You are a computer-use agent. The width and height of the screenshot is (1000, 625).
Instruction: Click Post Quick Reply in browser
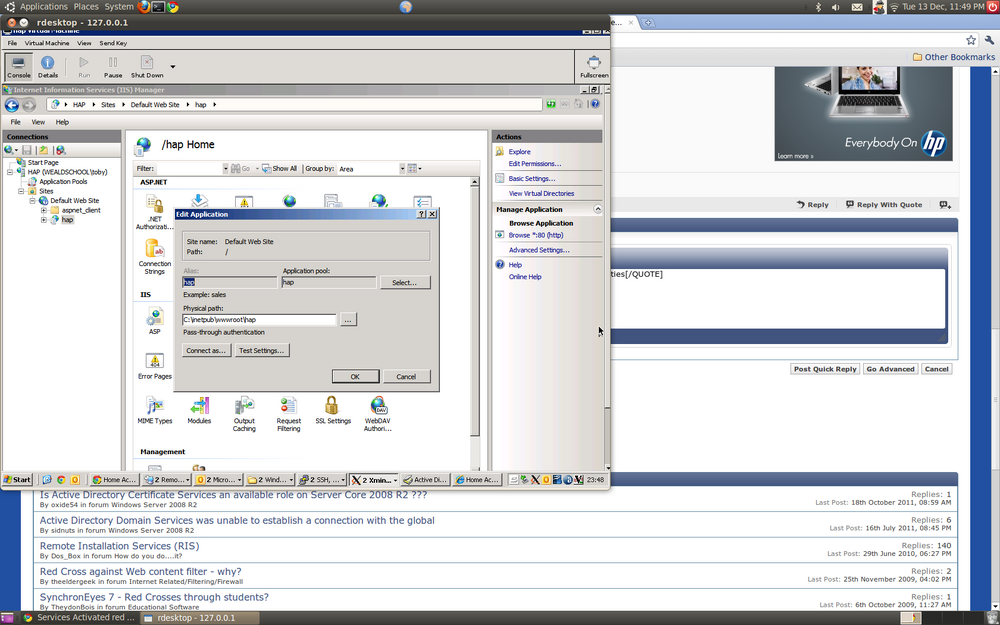[825, 369]
